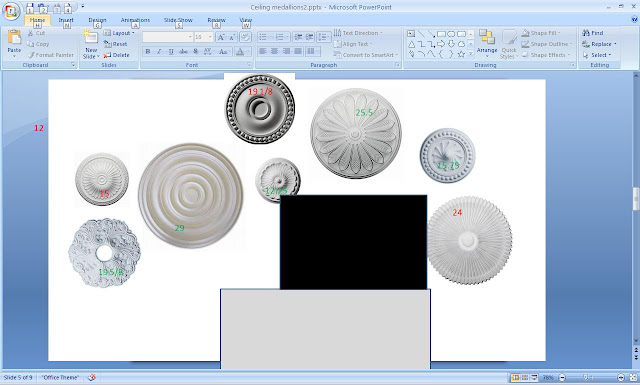
Task: Click the zoom slider handle
Action: pos(586,378)
